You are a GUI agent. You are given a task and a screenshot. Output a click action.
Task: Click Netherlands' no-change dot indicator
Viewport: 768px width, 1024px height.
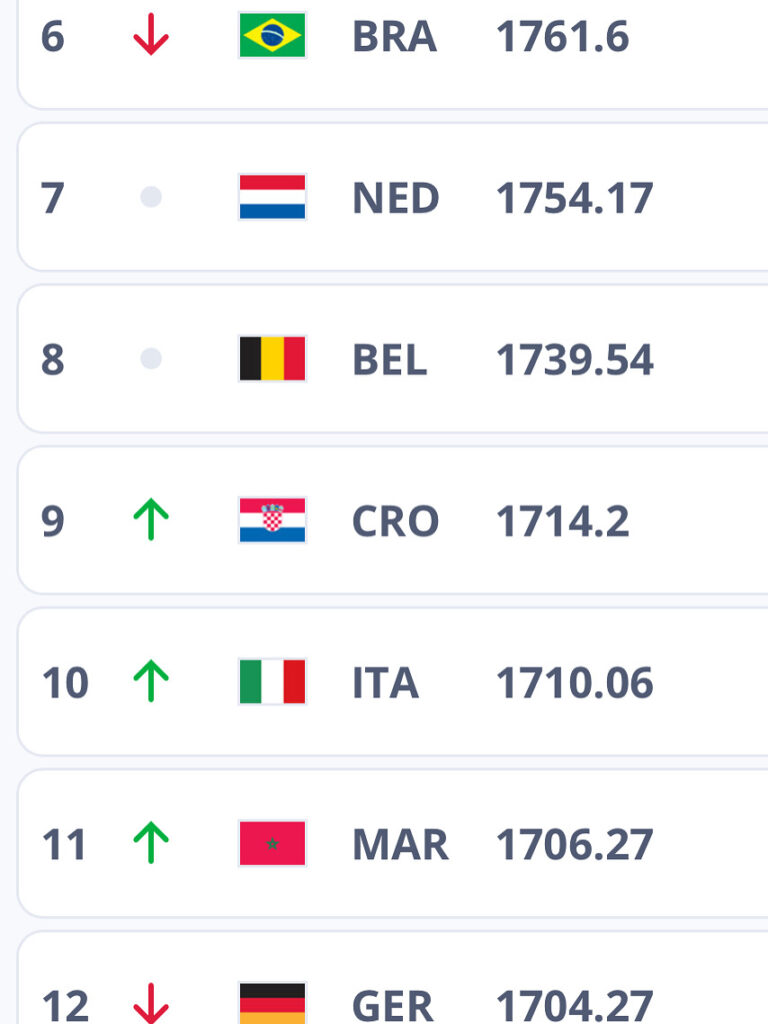tap(151, 197)
